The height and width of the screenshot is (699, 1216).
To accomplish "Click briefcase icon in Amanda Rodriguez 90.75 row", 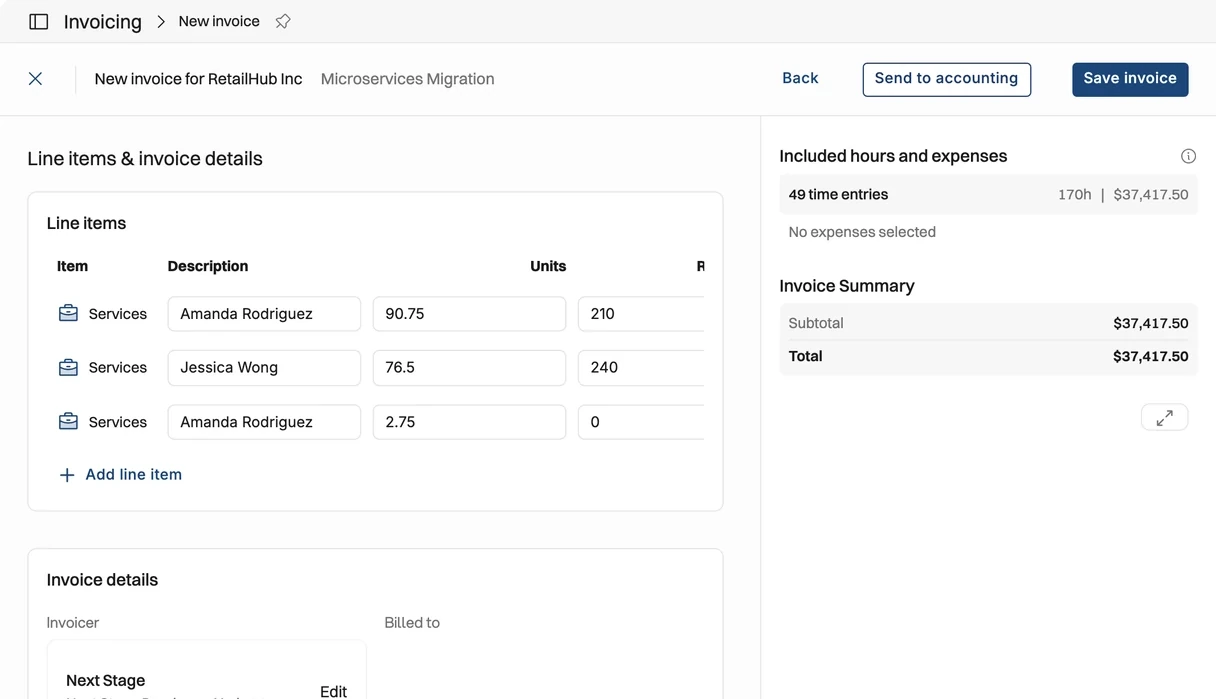I will click(x=68, y=314).
